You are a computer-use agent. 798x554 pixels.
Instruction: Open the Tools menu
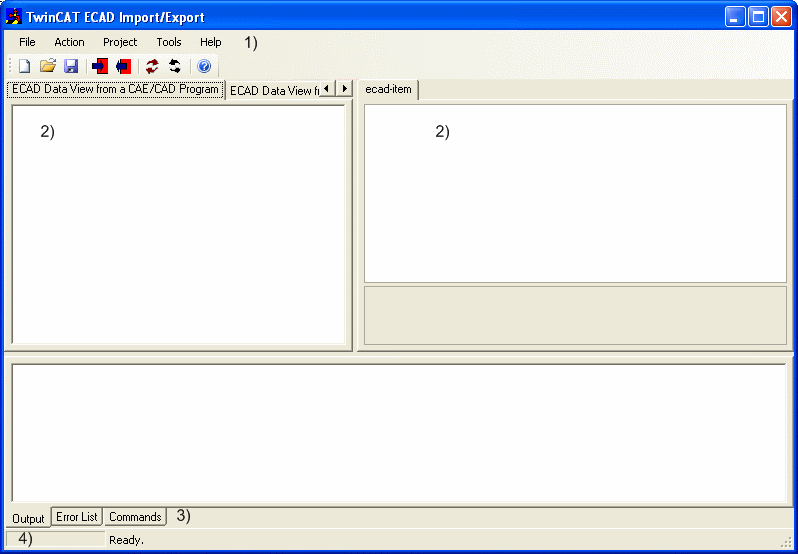coord(169,42)
